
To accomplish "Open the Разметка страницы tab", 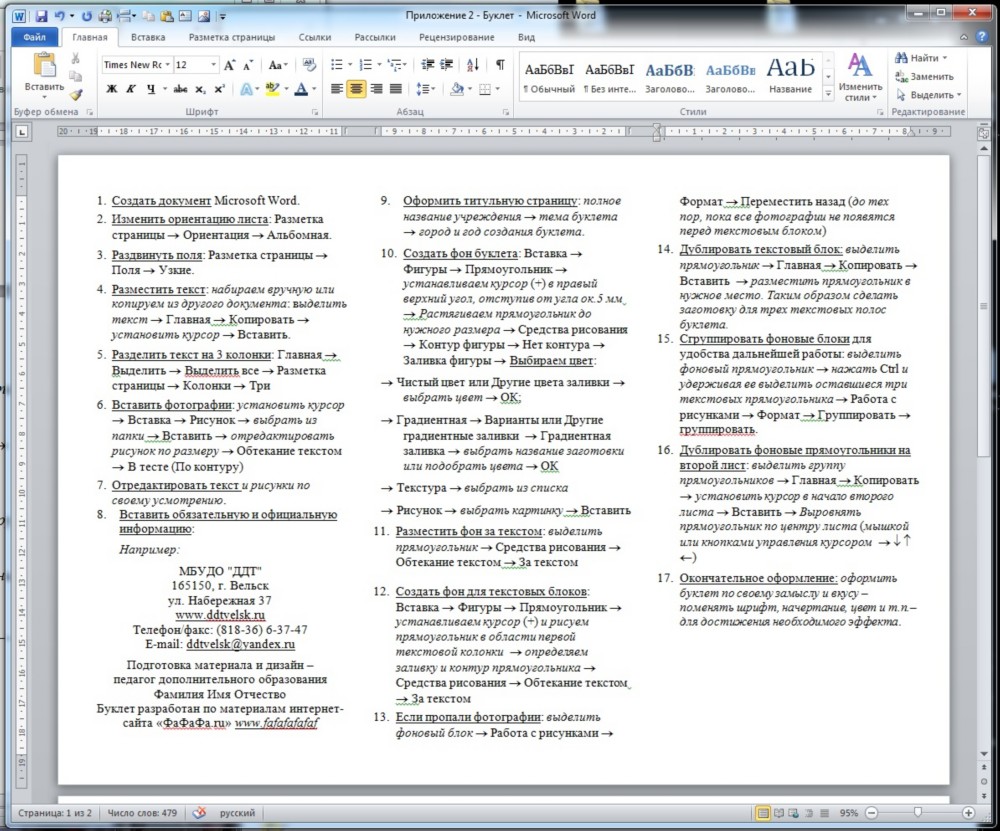I will click(x=232, y=37).
